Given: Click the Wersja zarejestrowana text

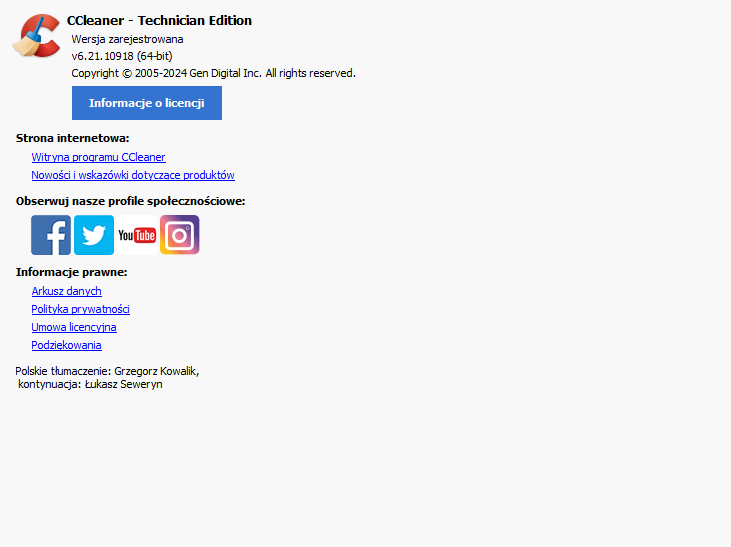Looking at the screenshot, I should point(127,39).
